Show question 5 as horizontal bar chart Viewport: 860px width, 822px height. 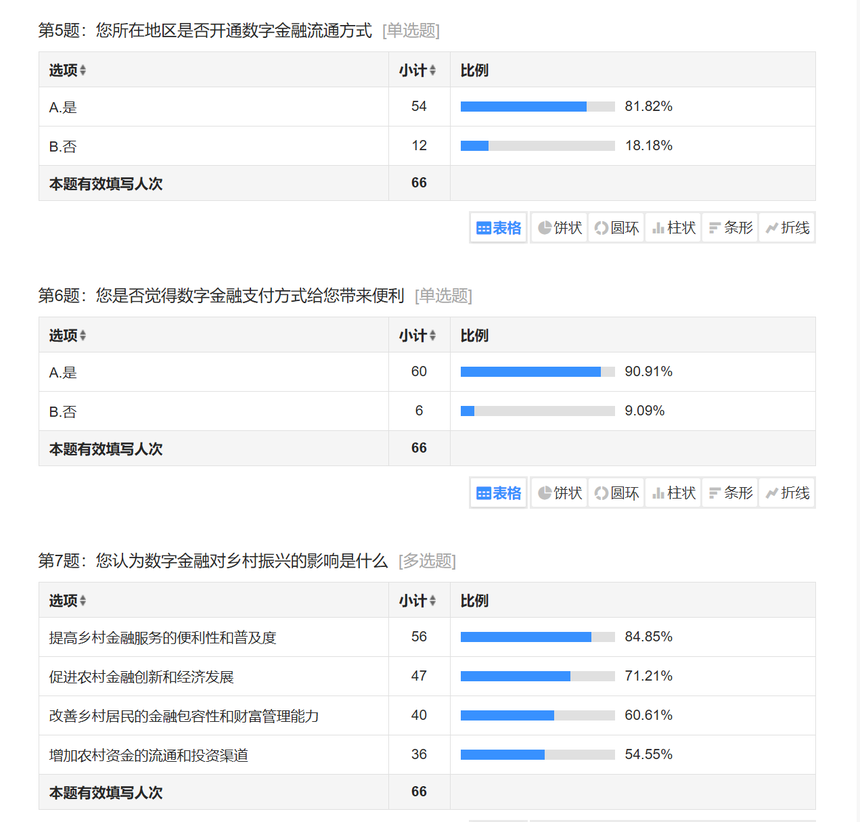[730, 228]
